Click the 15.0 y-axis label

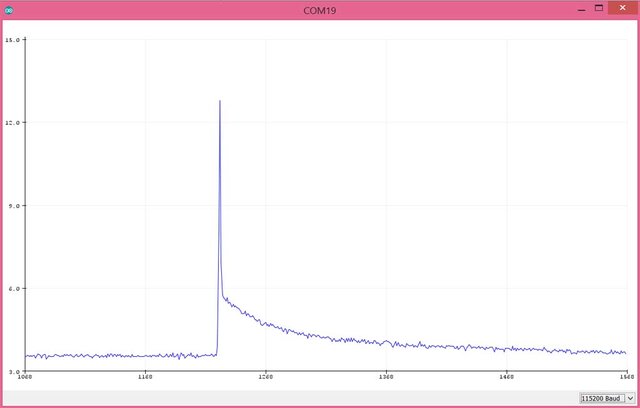pos(13,40)
